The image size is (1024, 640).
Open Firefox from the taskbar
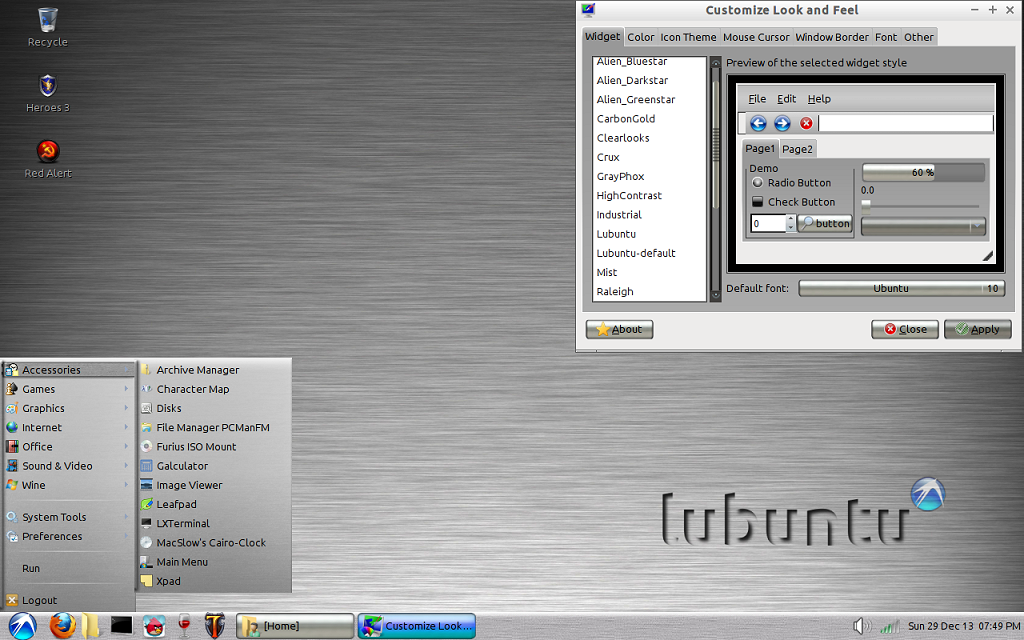63,626
